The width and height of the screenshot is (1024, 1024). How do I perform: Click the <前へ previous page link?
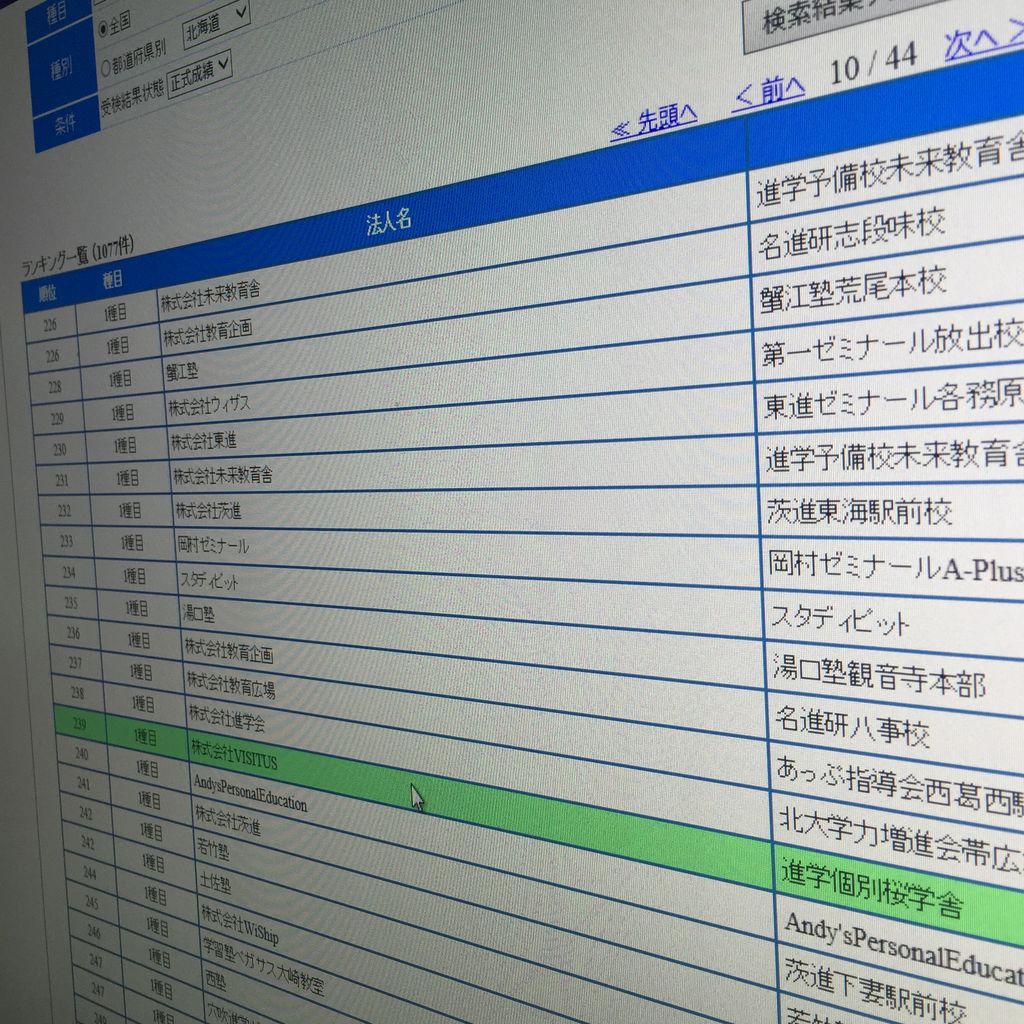click(x=769, y=93)
